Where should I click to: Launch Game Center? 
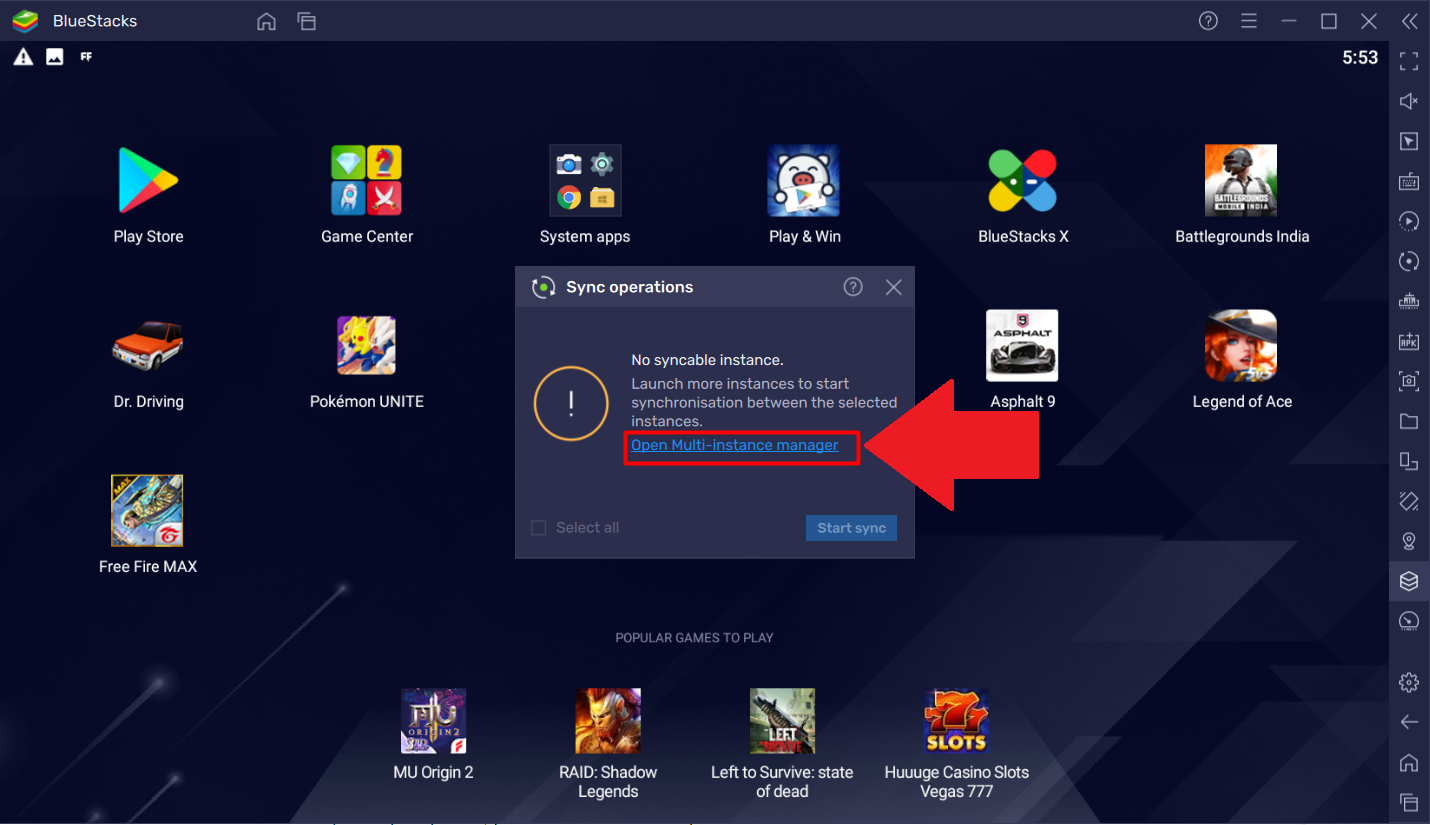(367, 180)
